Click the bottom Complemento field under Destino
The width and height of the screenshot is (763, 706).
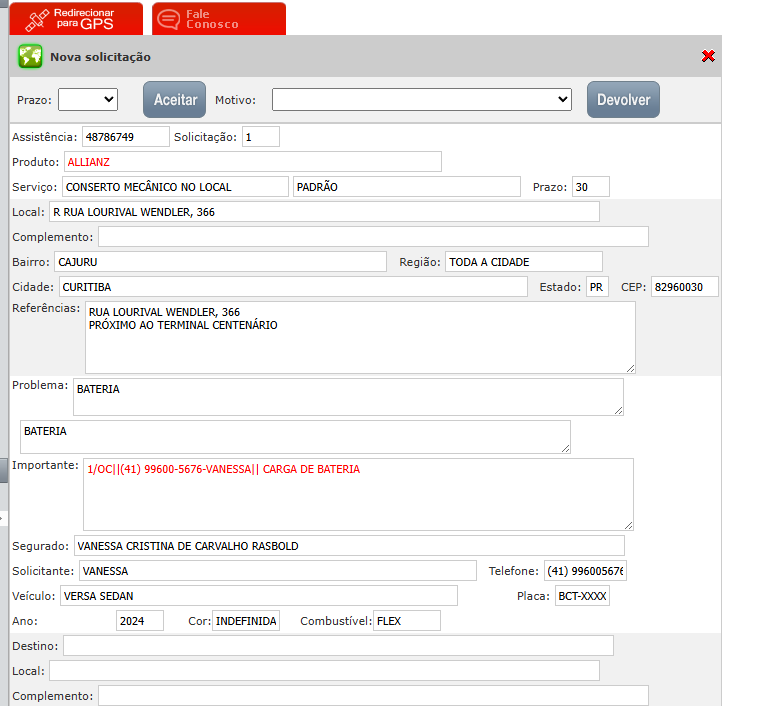373,695
